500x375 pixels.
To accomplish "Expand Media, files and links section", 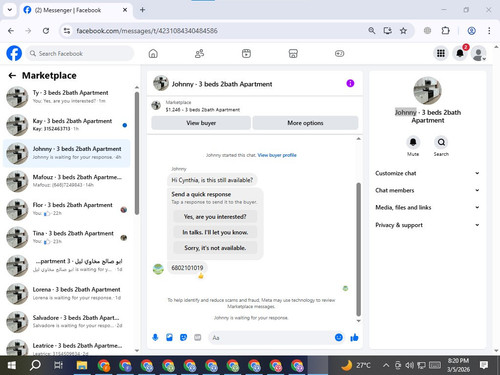I will 427,207.
